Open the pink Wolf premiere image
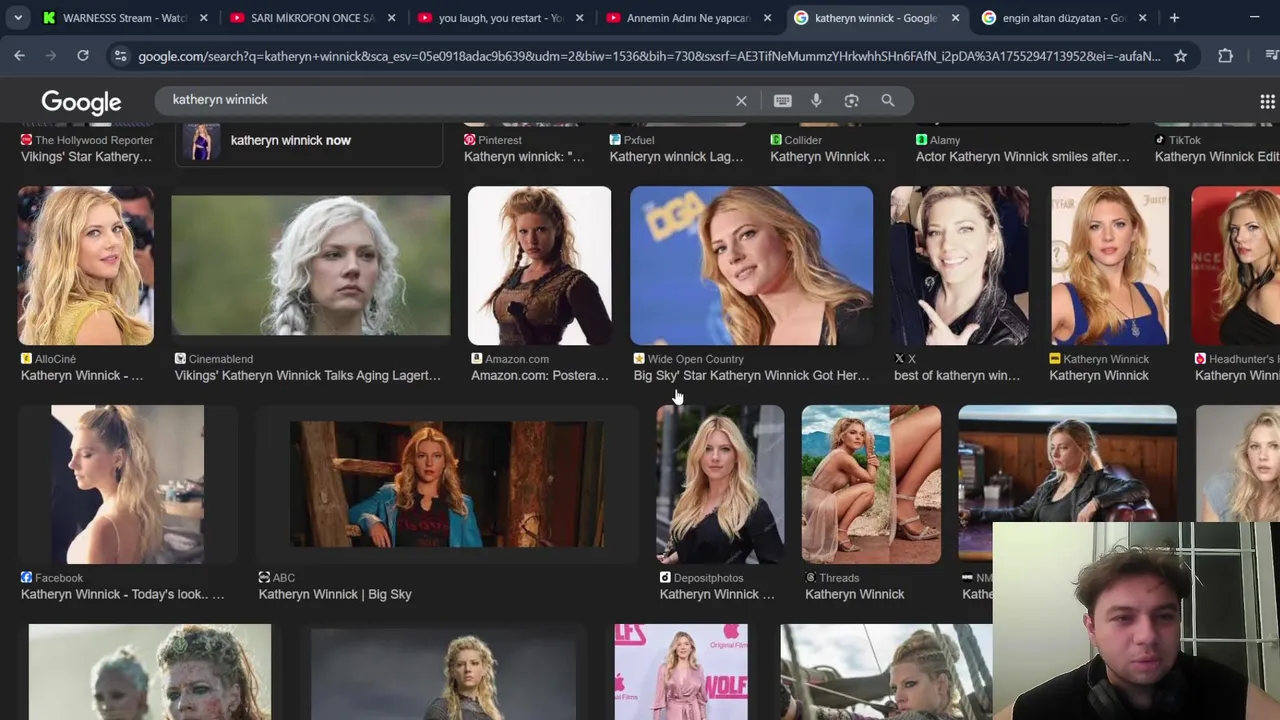 (x=681, y=672)
